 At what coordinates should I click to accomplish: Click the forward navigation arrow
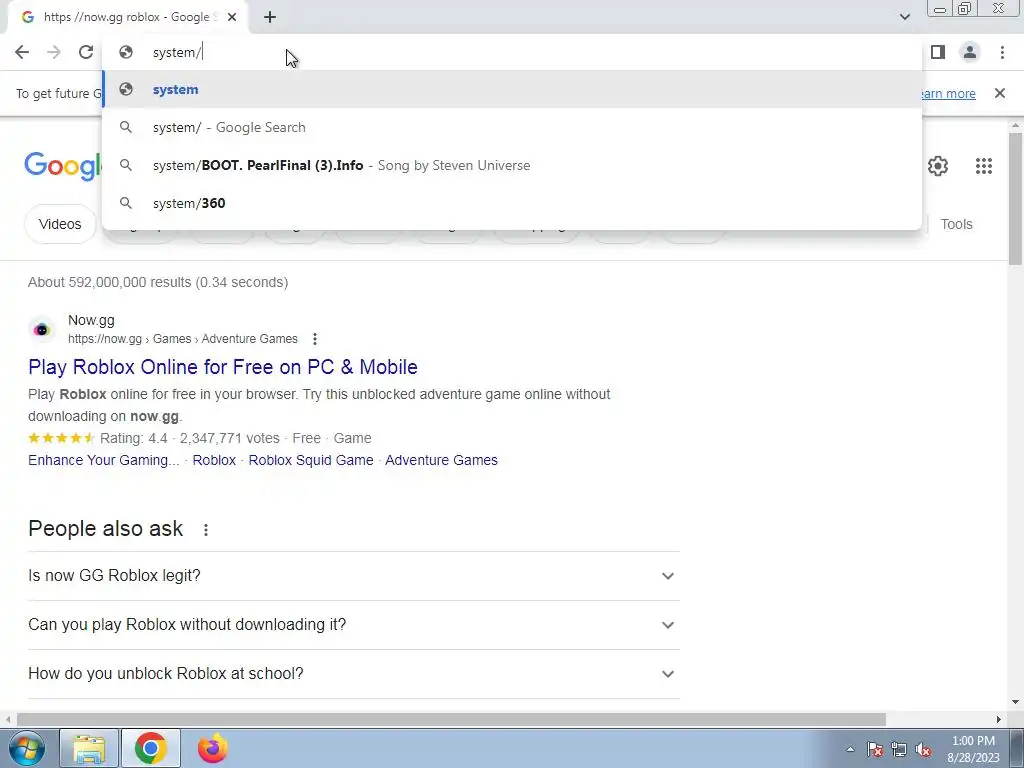[54, 52]
